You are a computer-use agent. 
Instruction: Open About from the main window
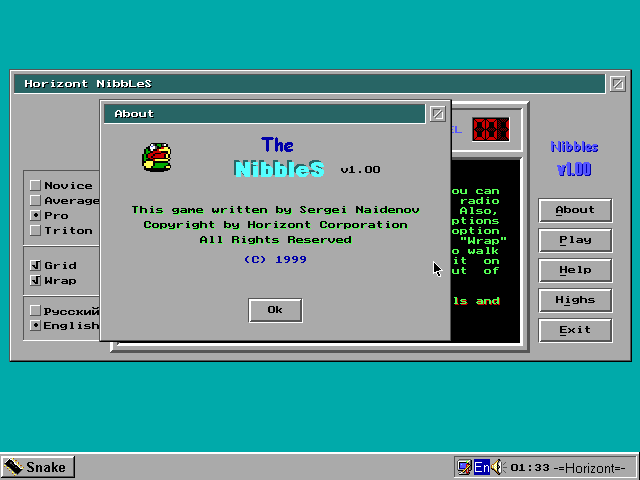coord(575,210)
